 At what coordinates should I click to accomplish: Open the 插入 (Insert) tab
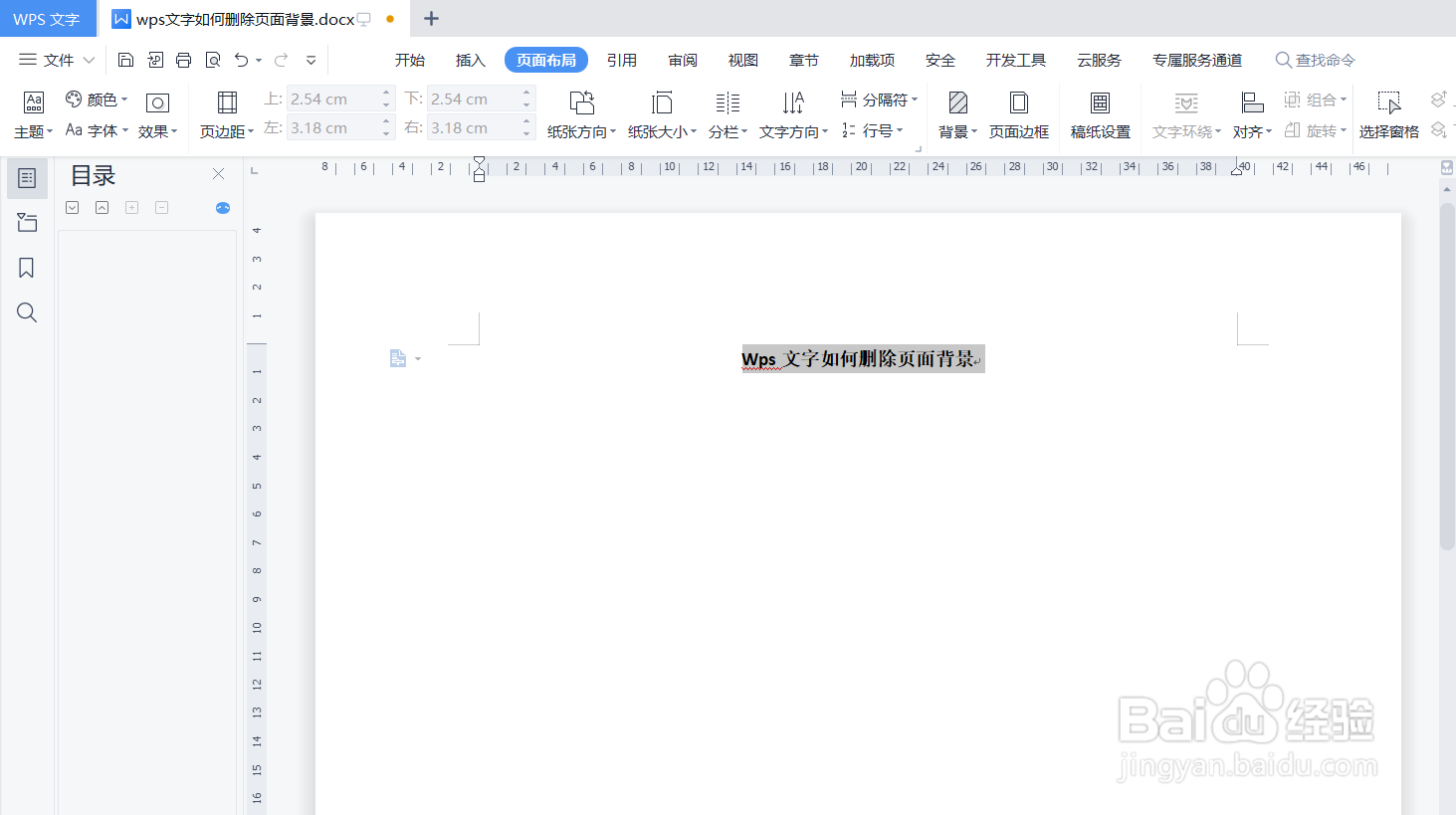point(471,60)
